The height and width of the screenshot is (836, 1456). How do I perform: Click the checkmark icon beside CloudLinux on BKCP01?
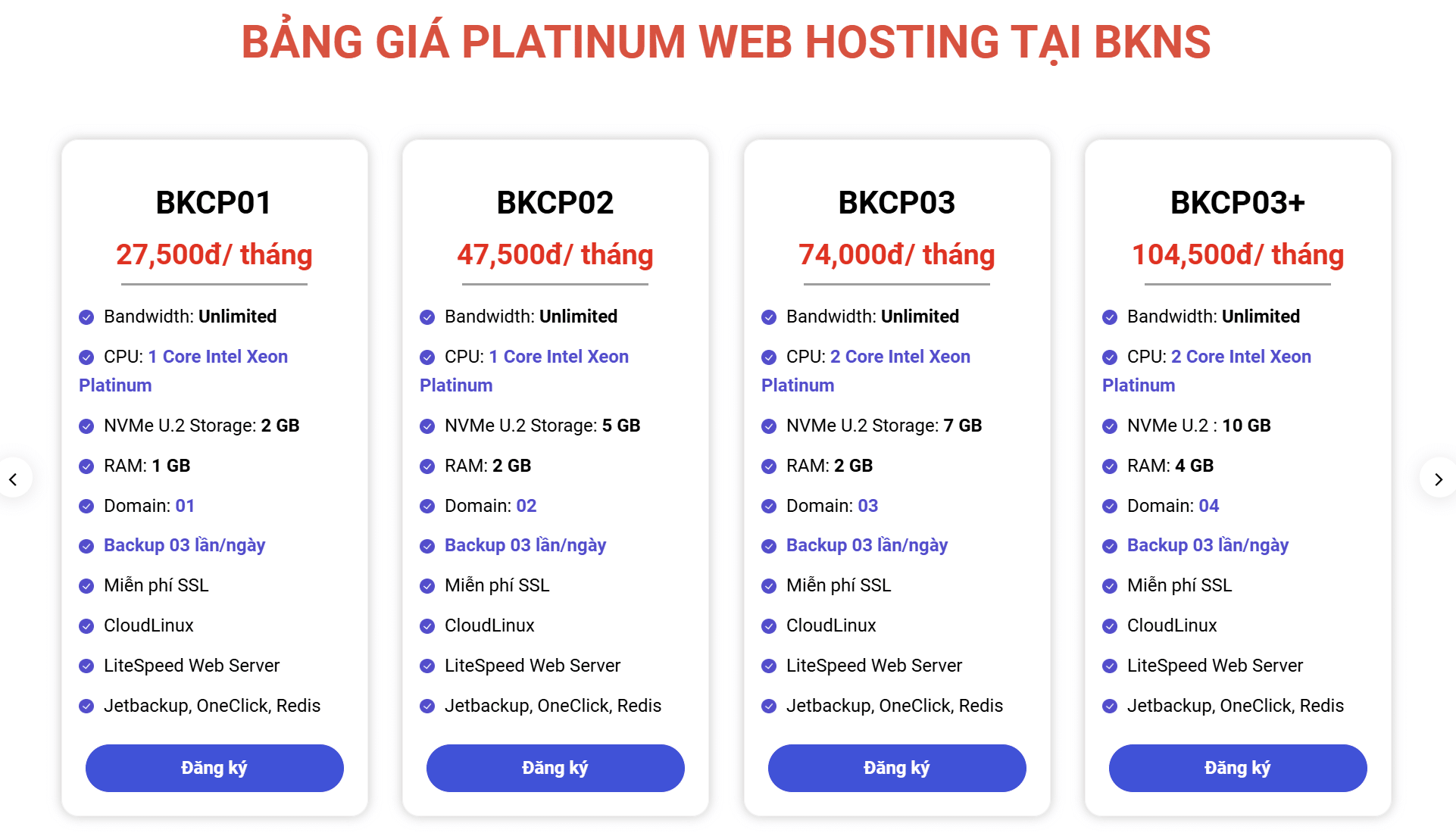coord(86,626)
